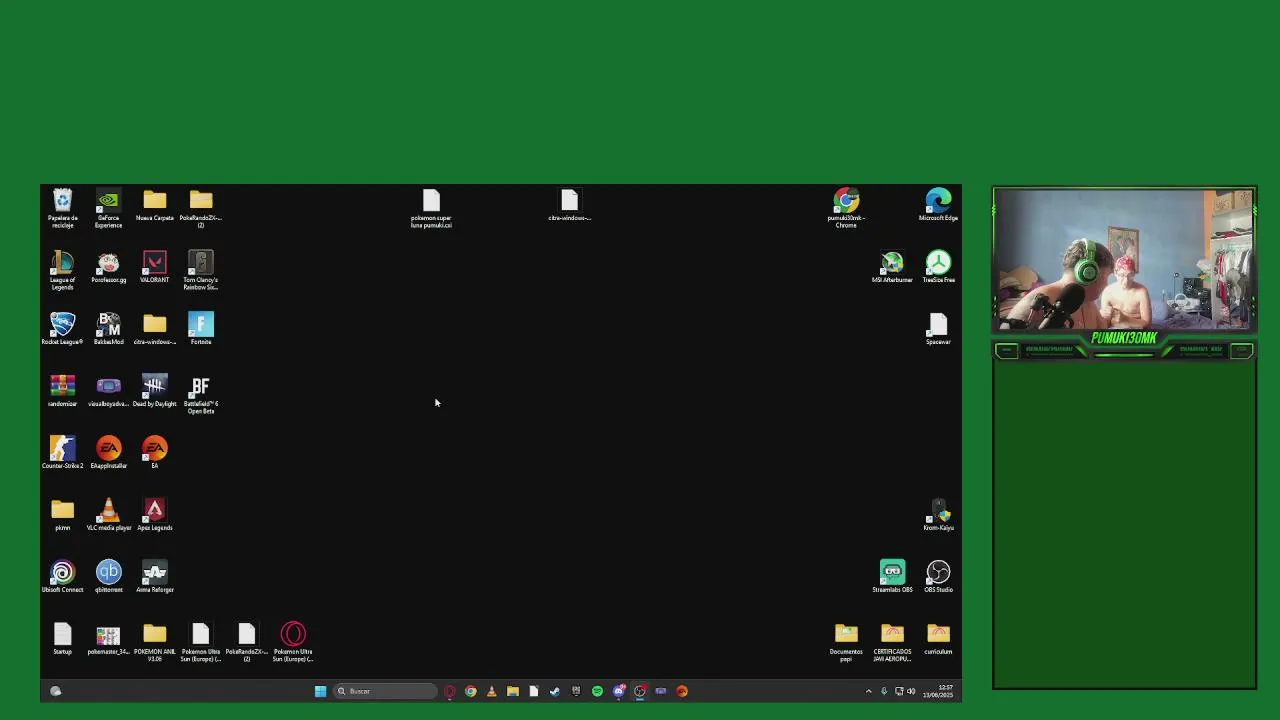Launch OBS Studio desktop shortcut

pyautogui.click(x=938, y=577)
